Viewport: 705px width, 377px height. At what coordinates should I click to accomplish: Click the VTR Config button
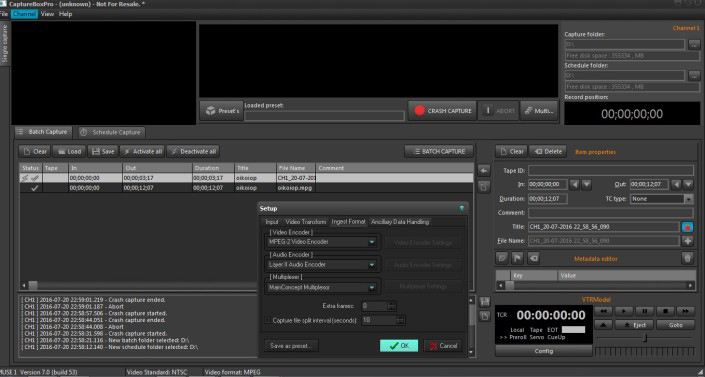pos(544,351)
